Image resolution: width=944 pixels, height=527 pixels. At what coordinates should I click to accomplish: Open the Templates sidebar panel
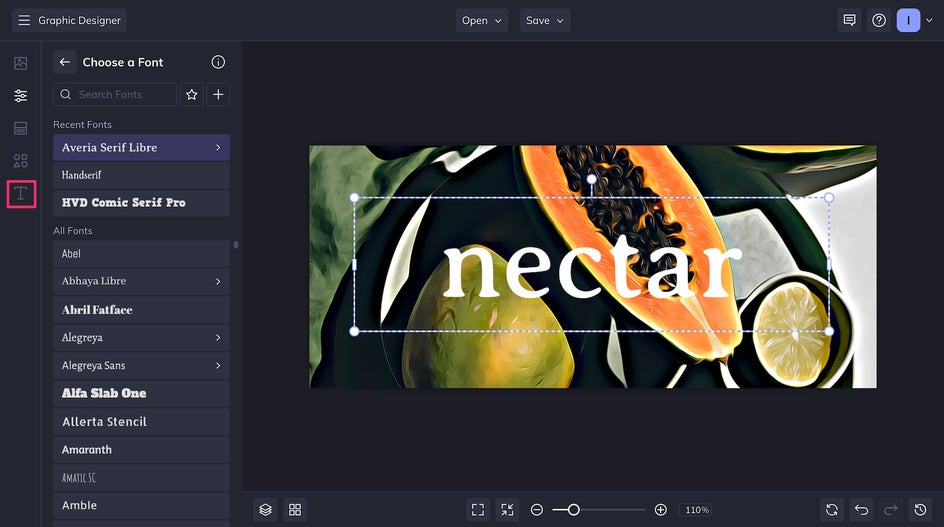(x=20, y=128)
